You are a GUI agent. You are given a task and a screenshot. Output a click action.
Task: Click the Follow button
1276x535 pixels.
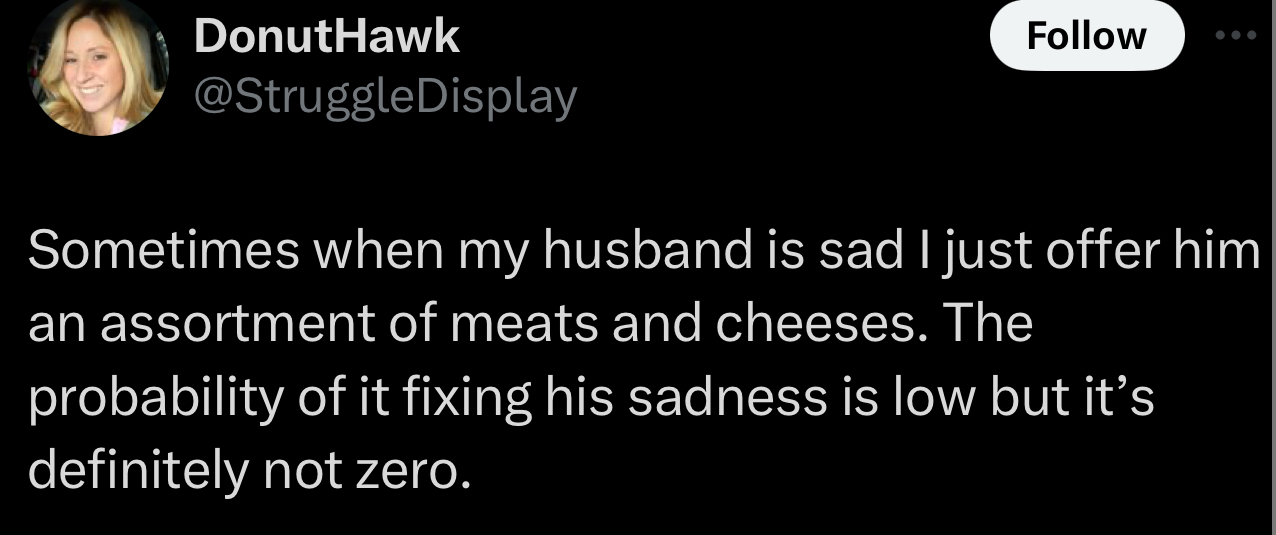point(1086,36)
